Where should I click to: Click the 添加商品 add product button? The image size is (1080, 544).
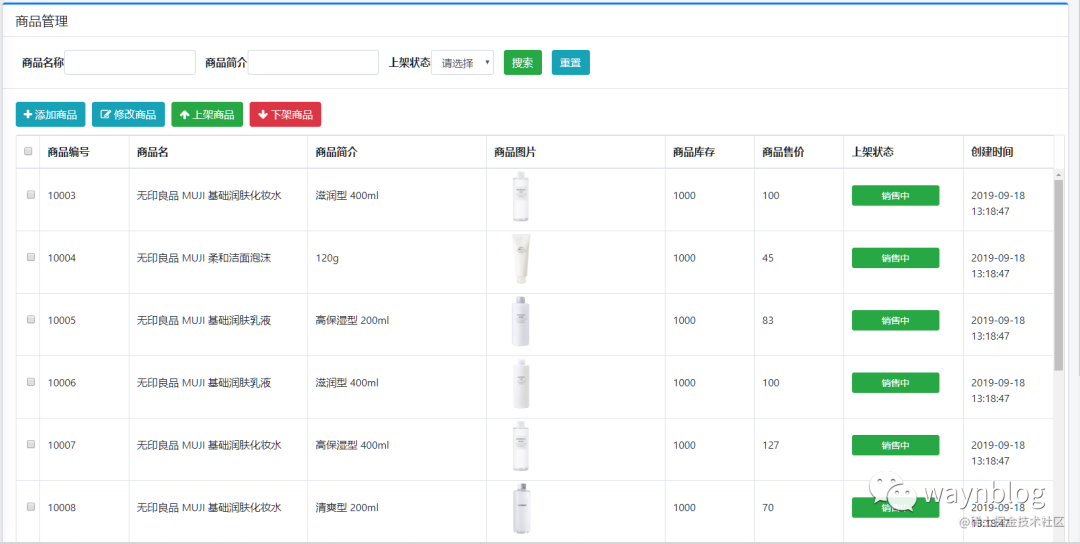50,114
